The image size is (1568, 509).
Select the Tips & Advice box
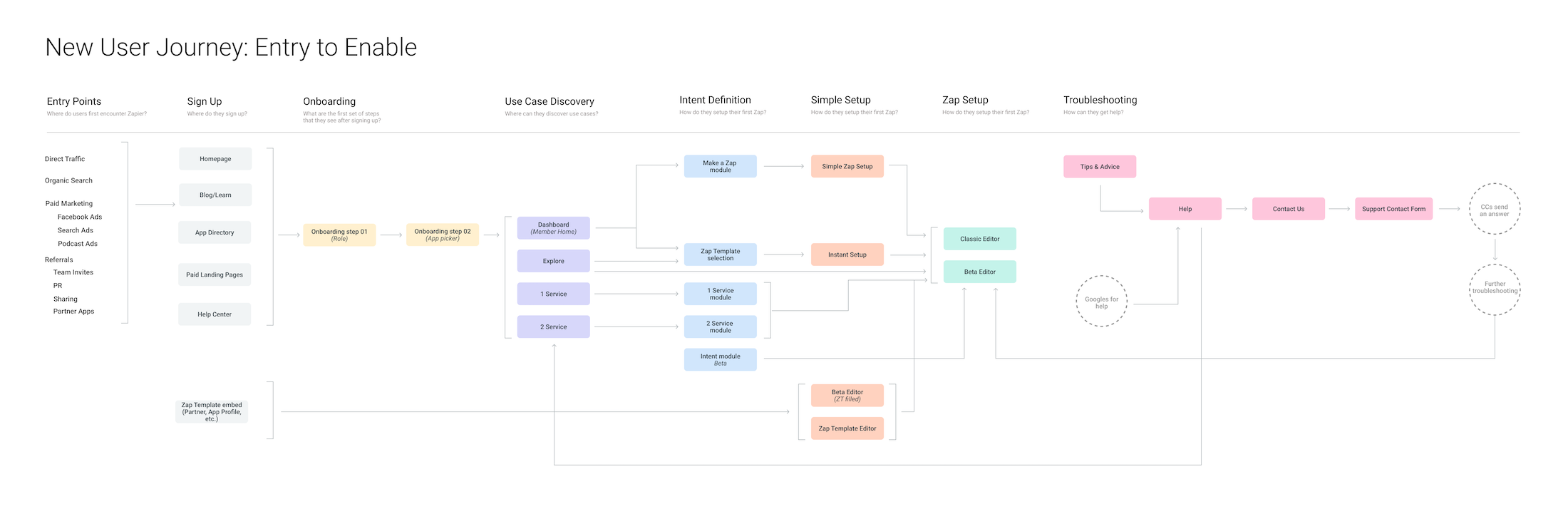(1099, 167)
